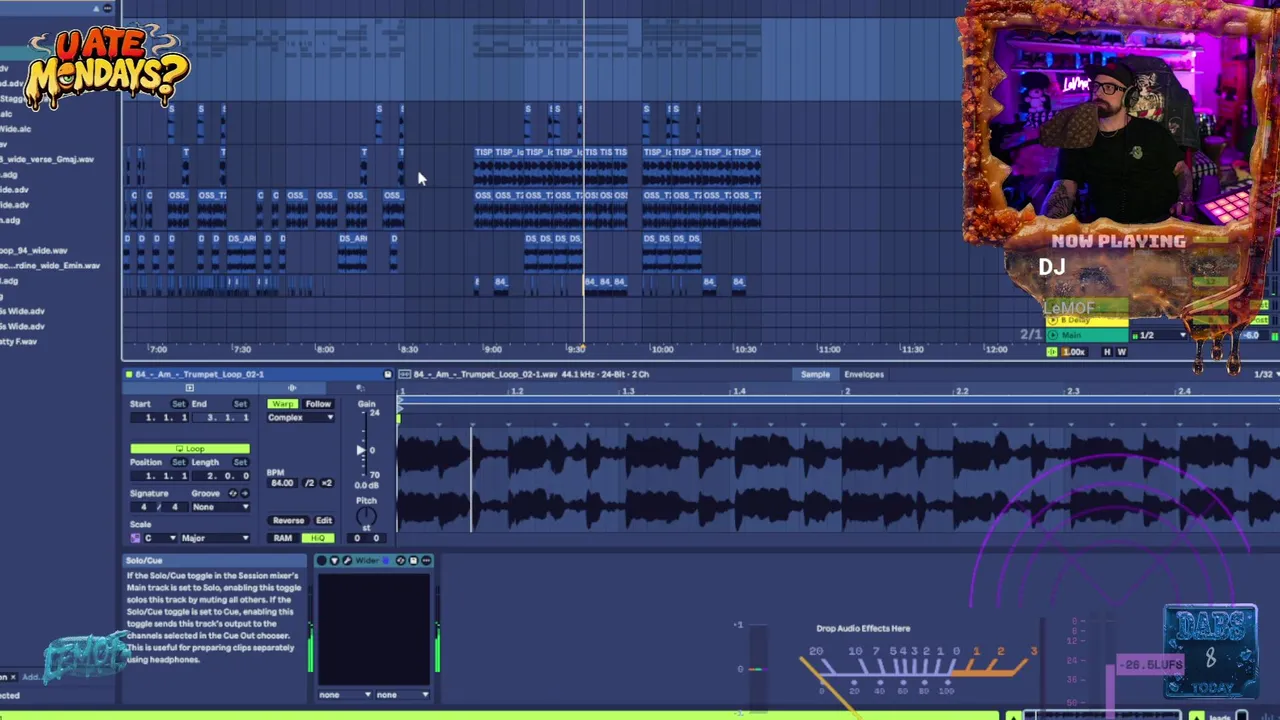Click the Gain slider handle
Image resolution: width=1280 pixels, height=720 pixels.
point(361,450)
